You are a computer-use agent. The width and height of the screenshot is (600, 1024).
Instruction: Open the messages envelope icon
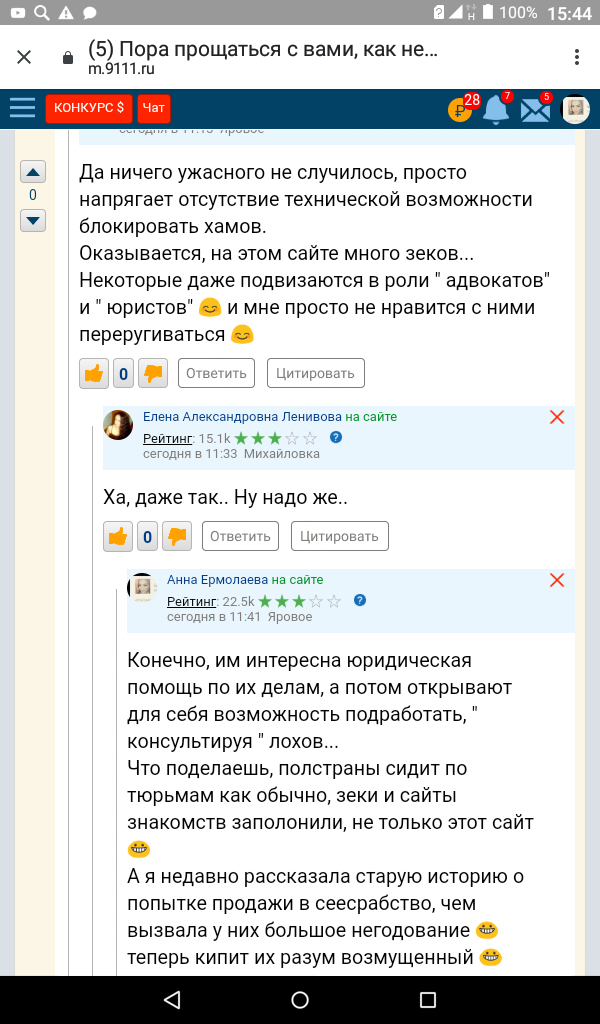point(536,110)
